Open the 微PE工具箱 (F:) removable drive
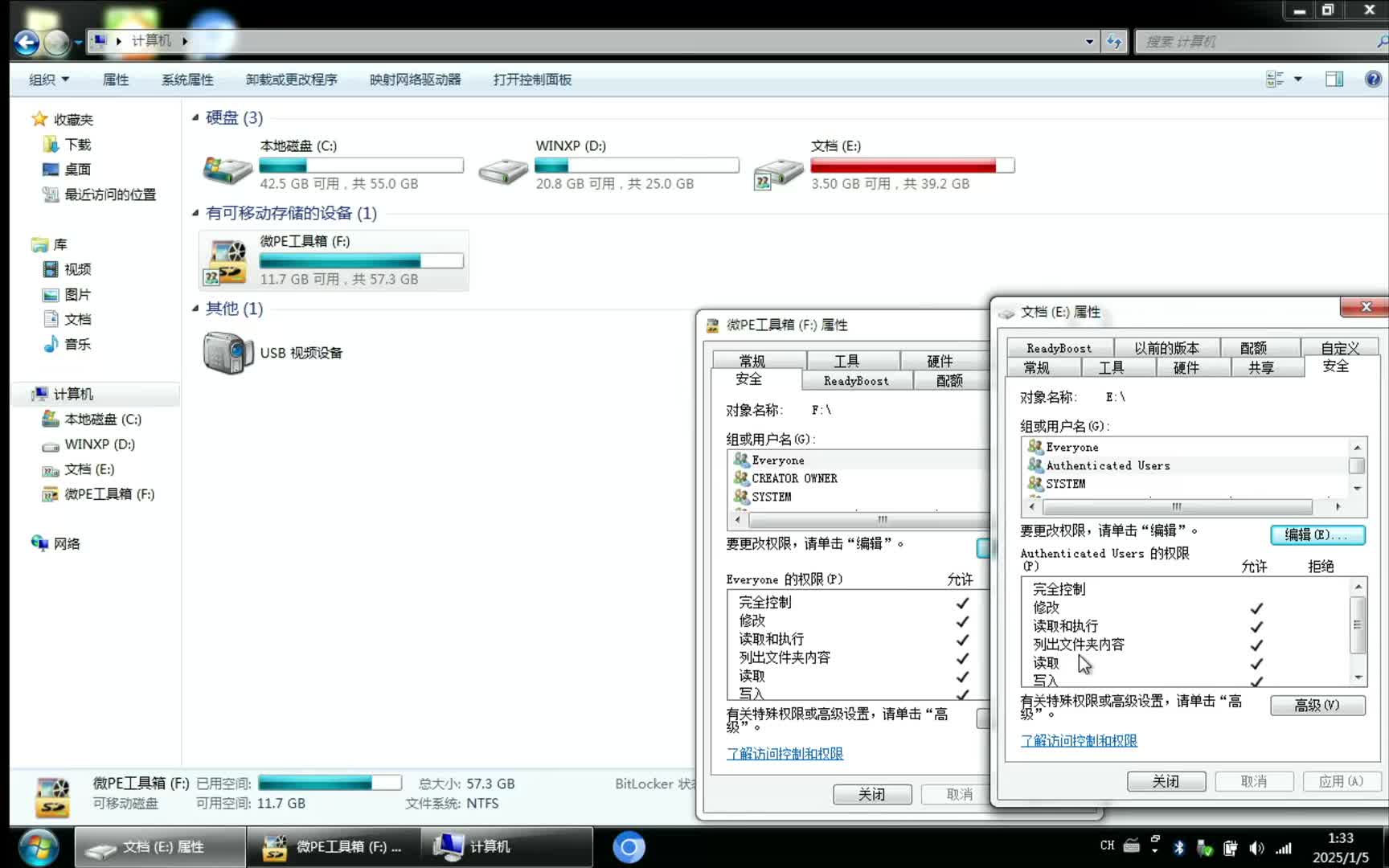Image resolution: width=1389 pixels, height=868 pixels. [226, 259]
